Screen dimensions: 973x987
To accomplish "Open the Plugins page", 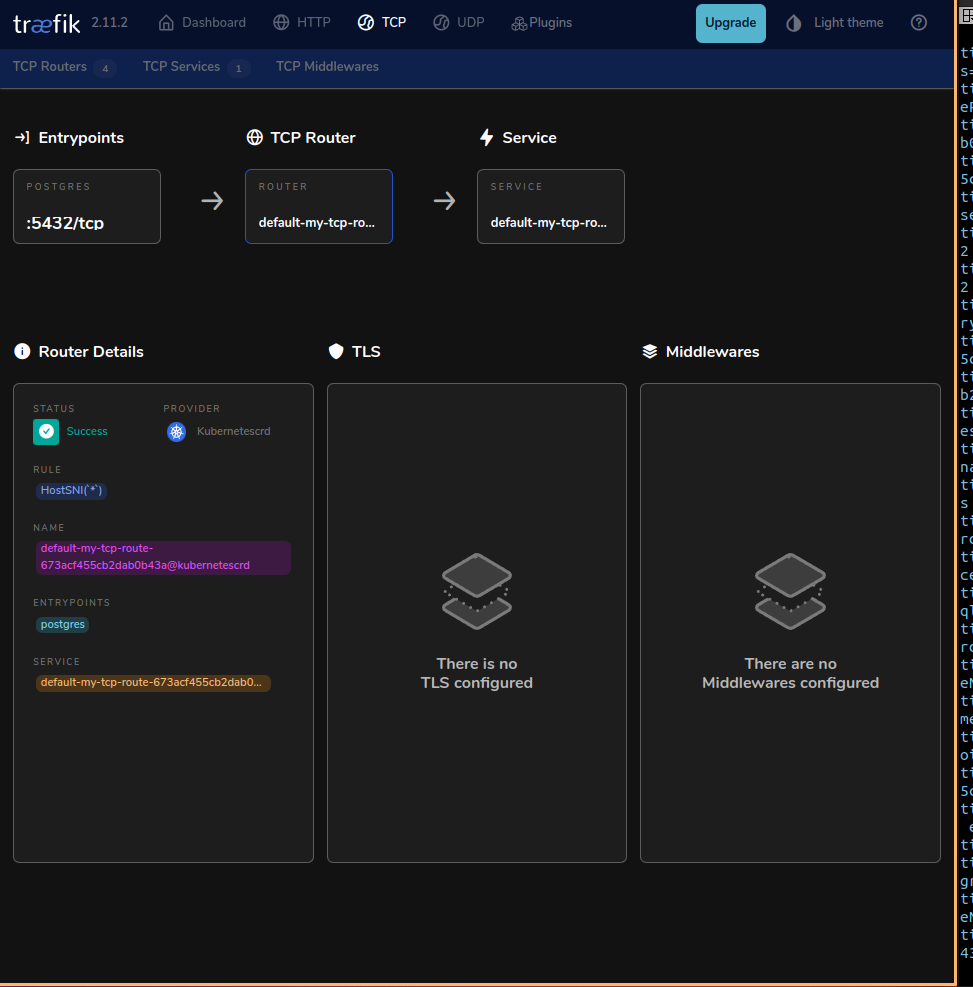I will [x=541, y=22].
